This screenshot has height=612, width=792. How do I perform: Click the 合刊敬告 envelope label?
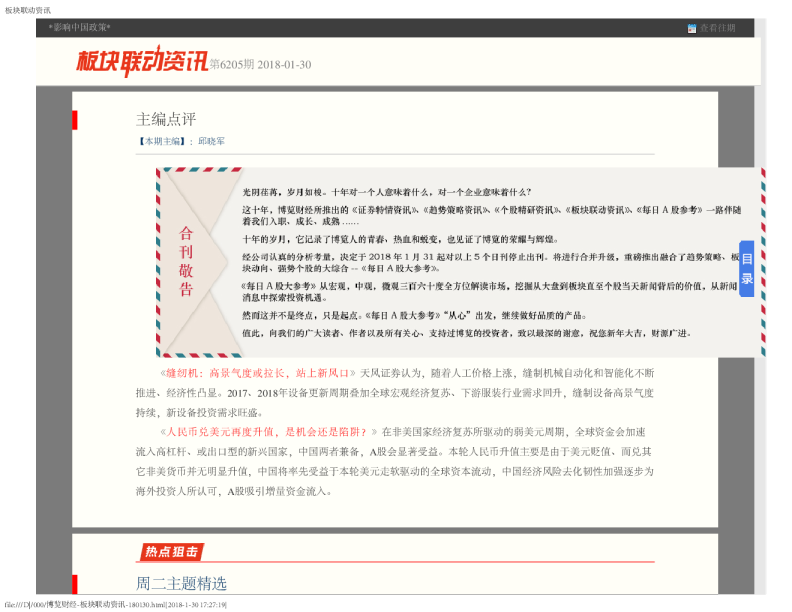pyautogui.click(x=186, y=261)
